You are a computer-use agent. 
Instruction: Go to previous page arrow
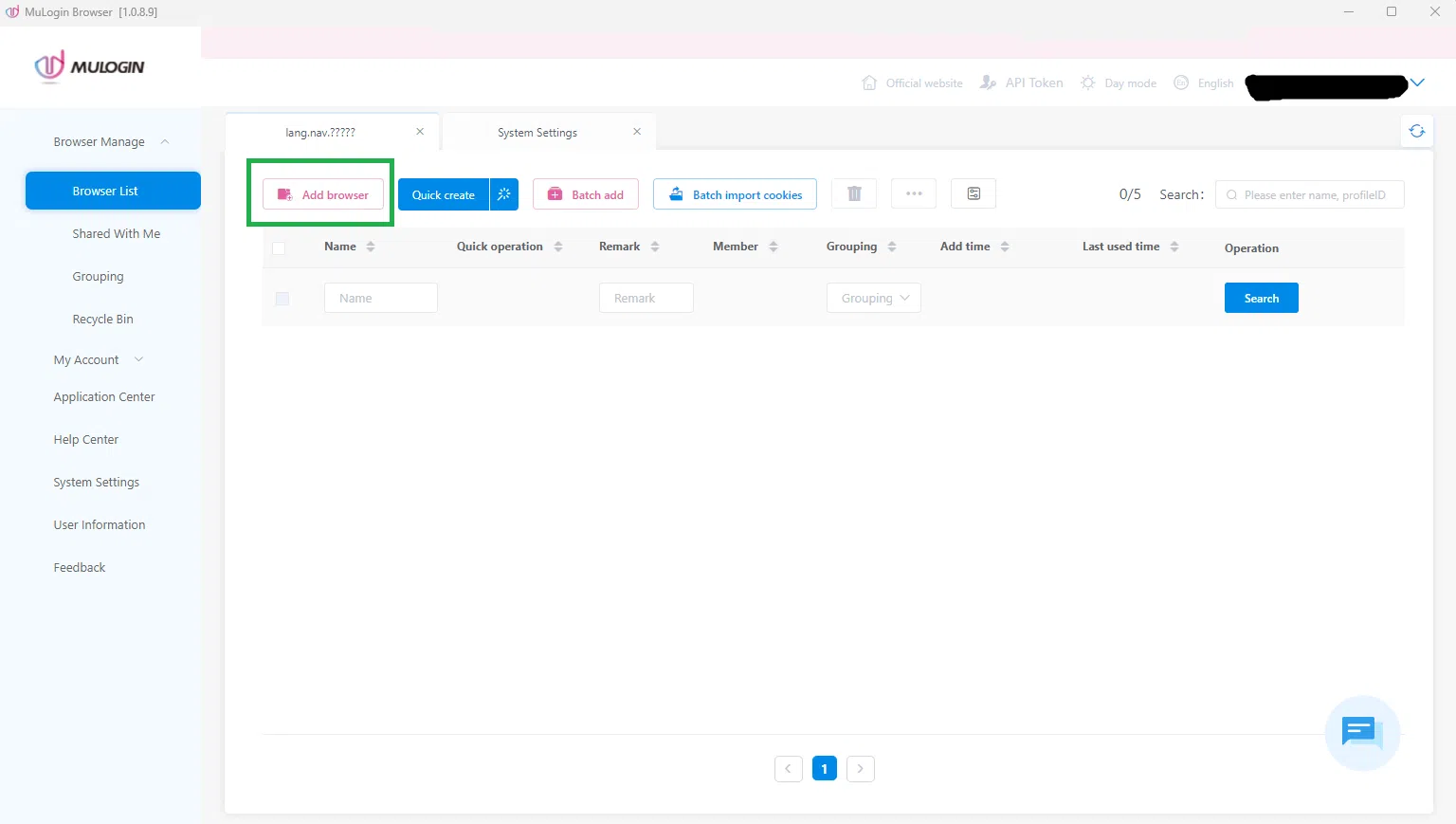tap(789, 768)
